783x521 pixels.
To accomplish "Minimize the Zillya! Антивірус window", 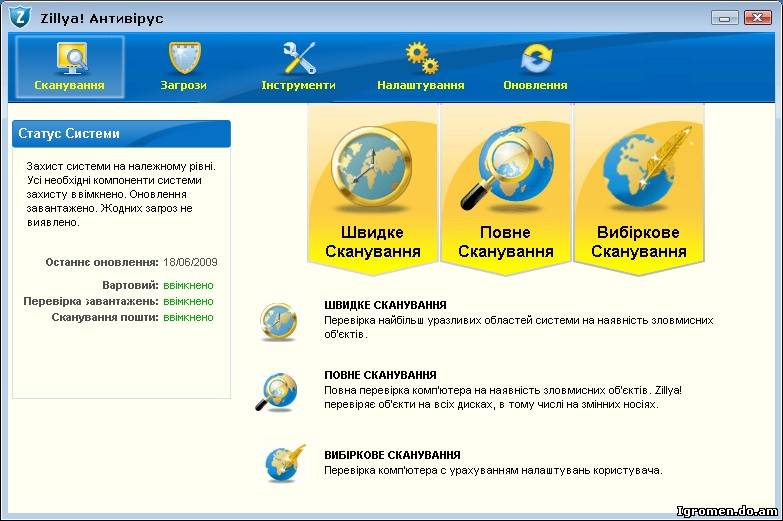I will 725,17.
